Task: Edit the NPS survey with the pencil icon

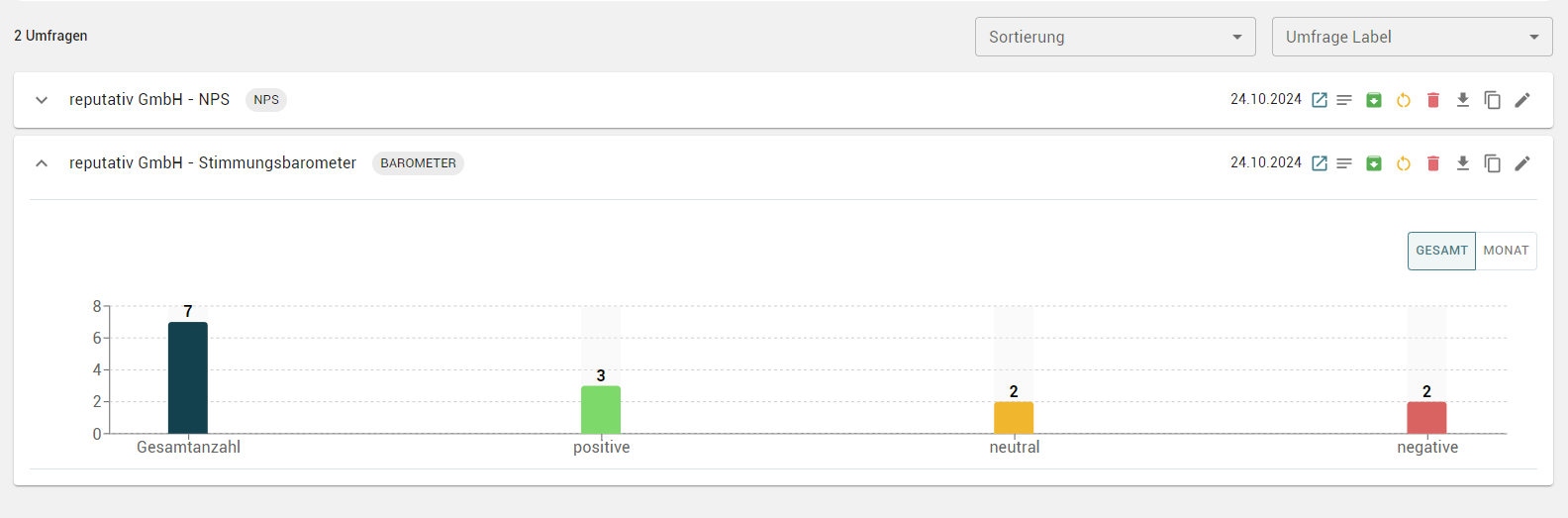Action: click(x=1522, y=100)
